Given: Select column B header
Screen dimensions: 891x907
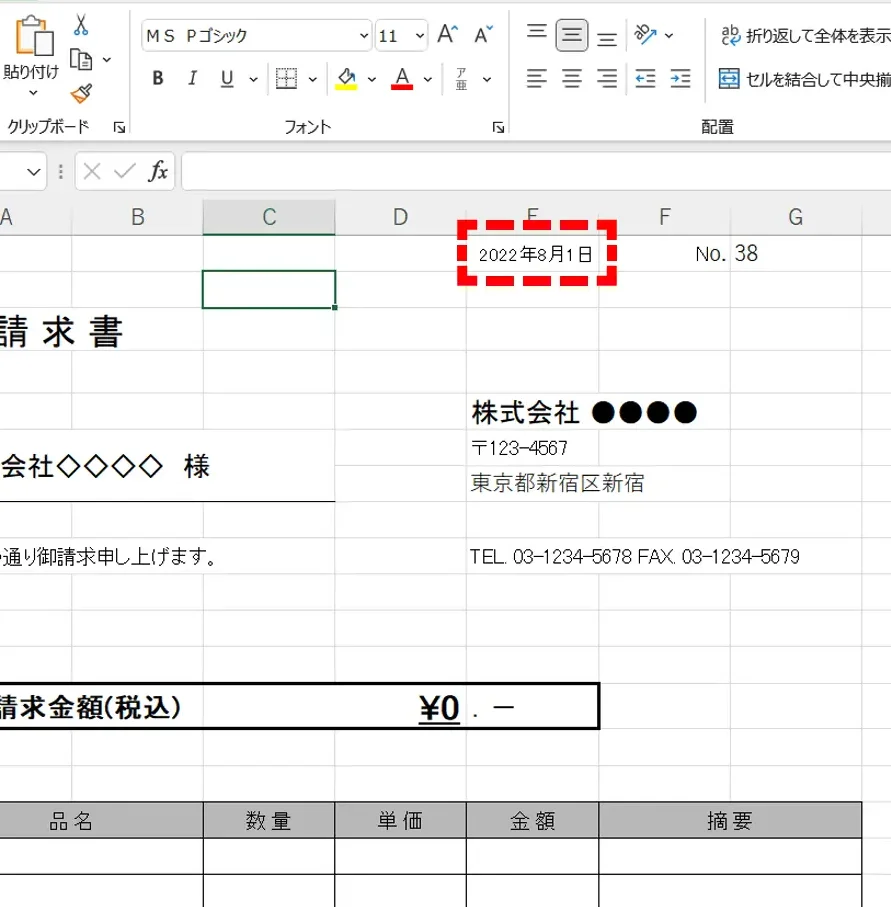Looking at the screenshot, I should (138, 217).
